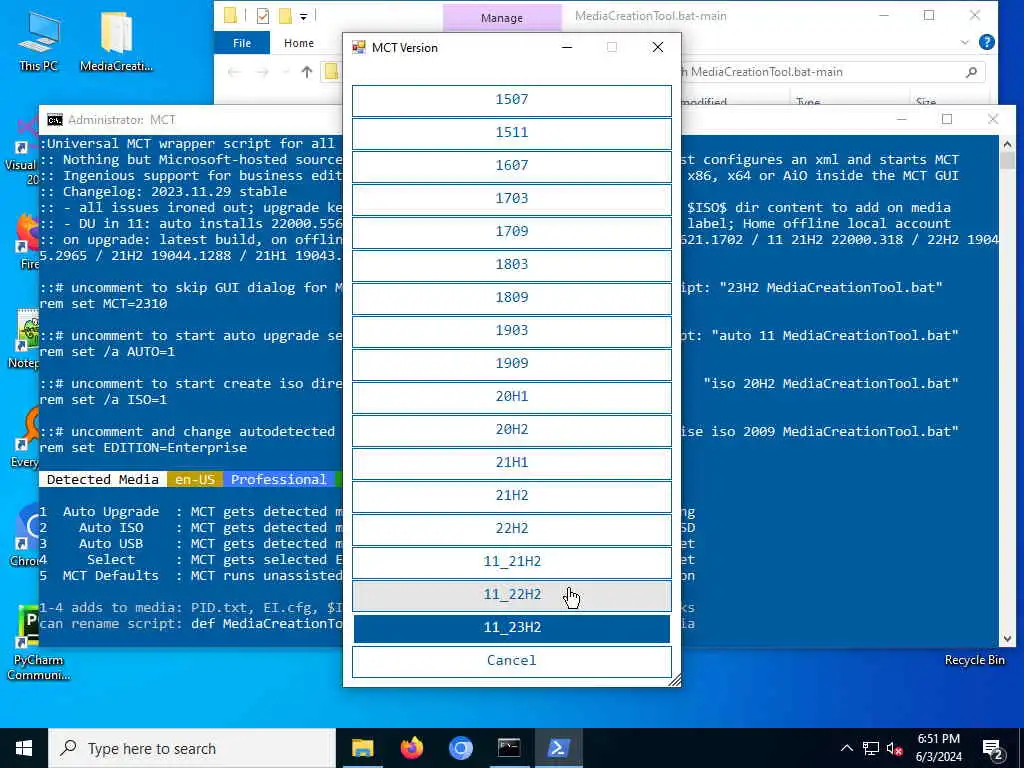This screenshot has width=1024, height=768.
Task: Choose the 20H1 version button
Action: [511, 396]
